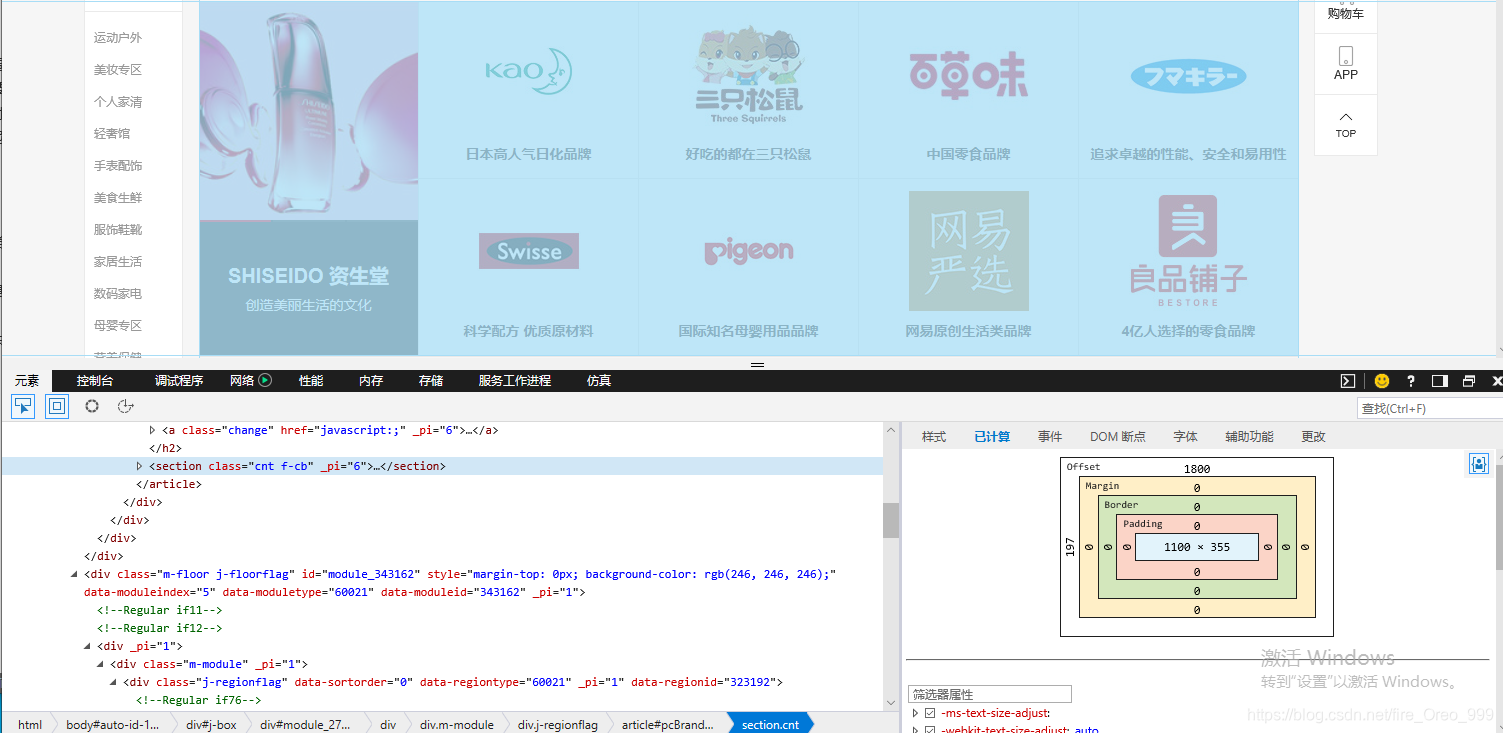Collapse the div class="m-floor j-floorflag" node

(74, 574)
